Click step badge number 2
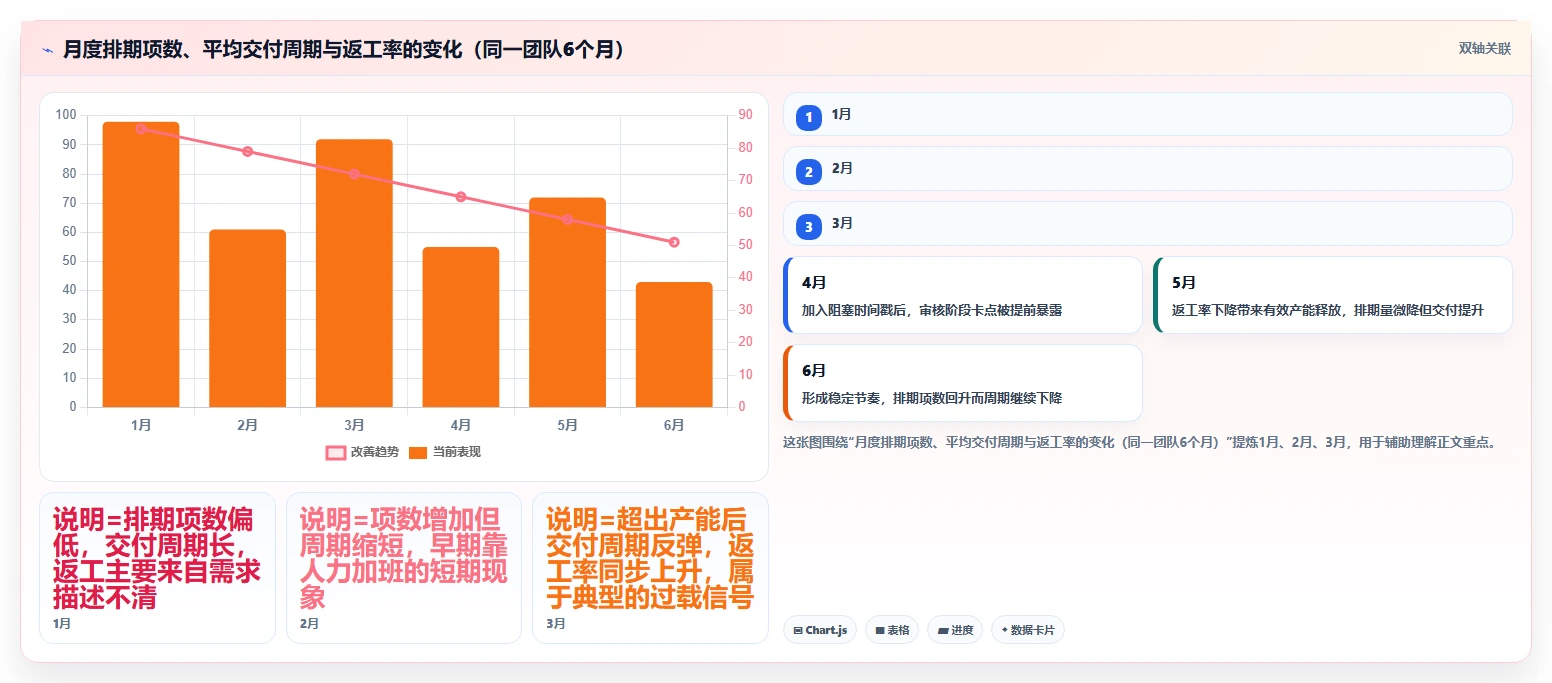 tap(809, 172)
